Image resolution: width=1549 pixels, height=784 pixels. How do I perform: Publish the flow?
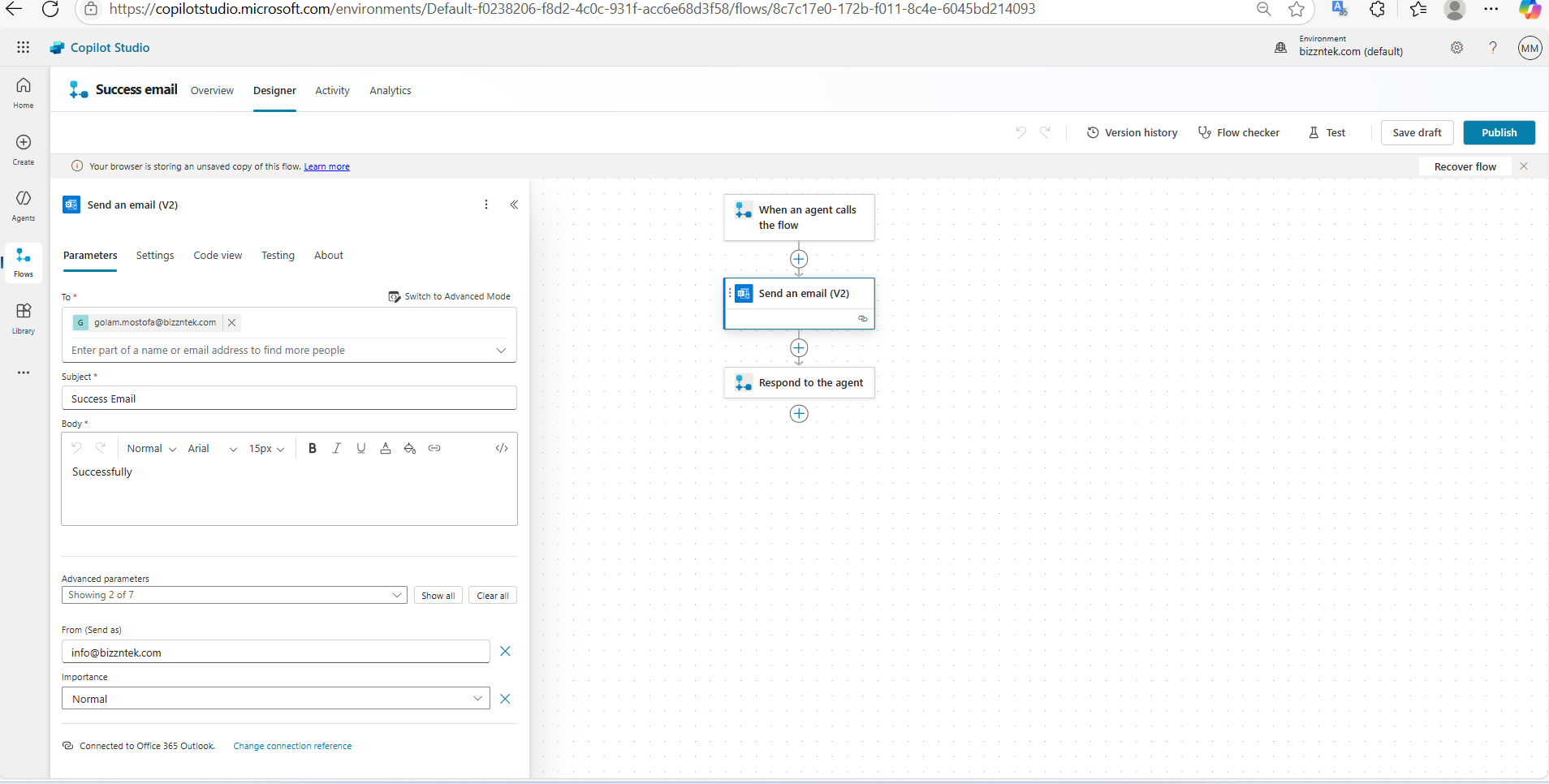(1499, 132)
